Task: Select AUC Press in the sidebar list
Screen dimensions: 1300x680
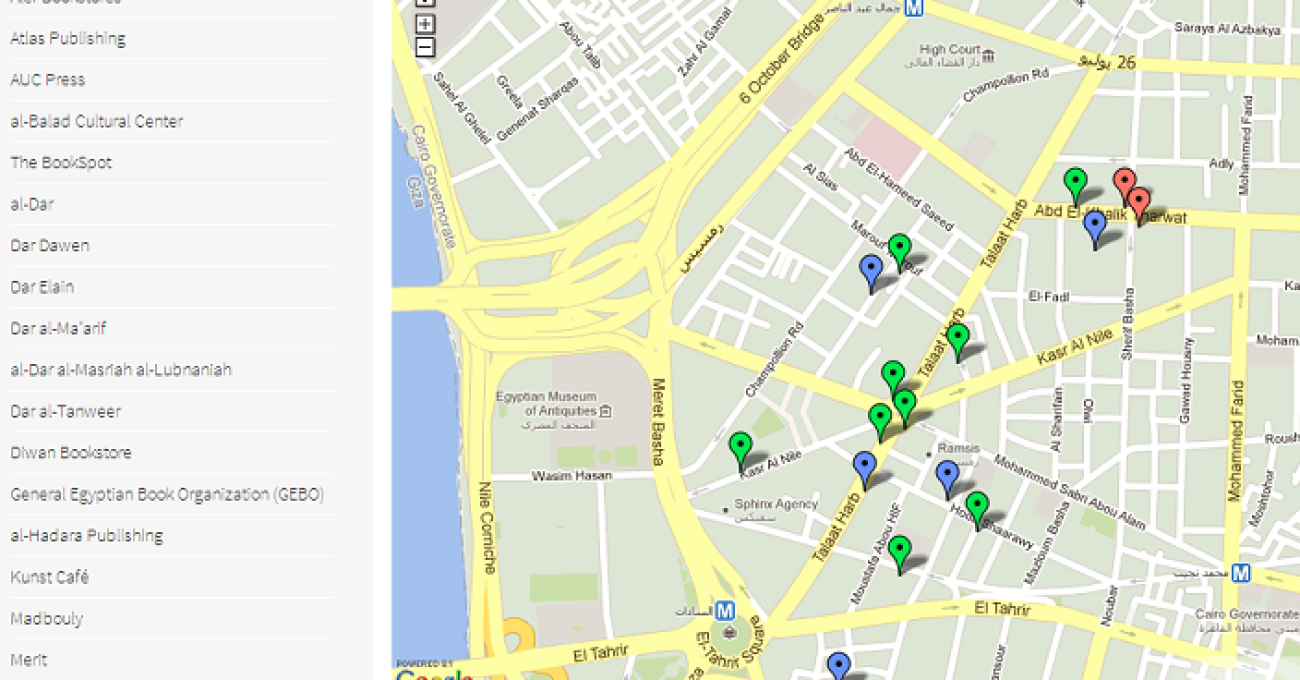Action: pyautogui.click(x=48, y=80)
